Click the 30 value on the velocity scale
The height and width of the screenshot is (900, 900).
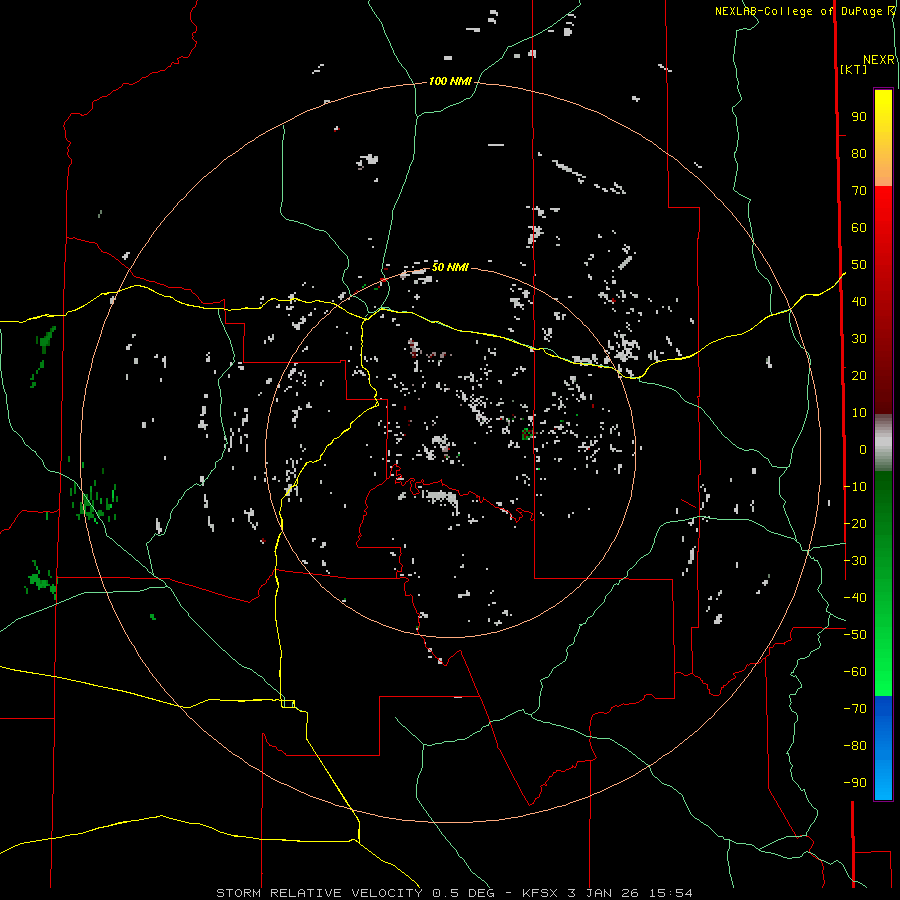pos(859,339)
